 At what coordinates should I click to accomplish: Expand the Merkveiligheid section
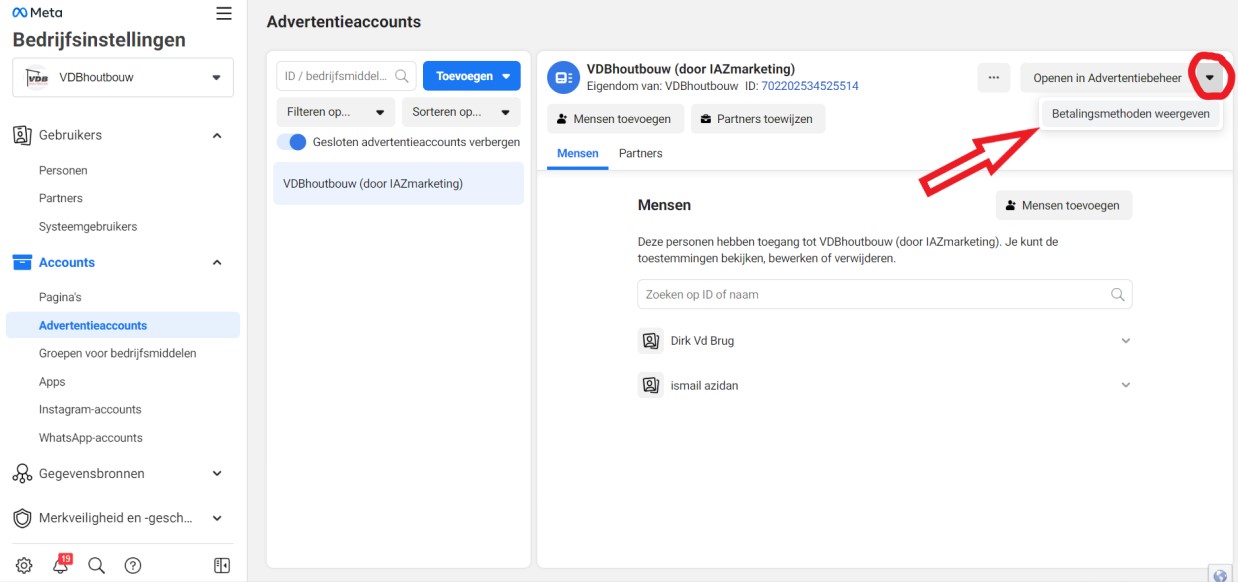click(x=217, y=518)
